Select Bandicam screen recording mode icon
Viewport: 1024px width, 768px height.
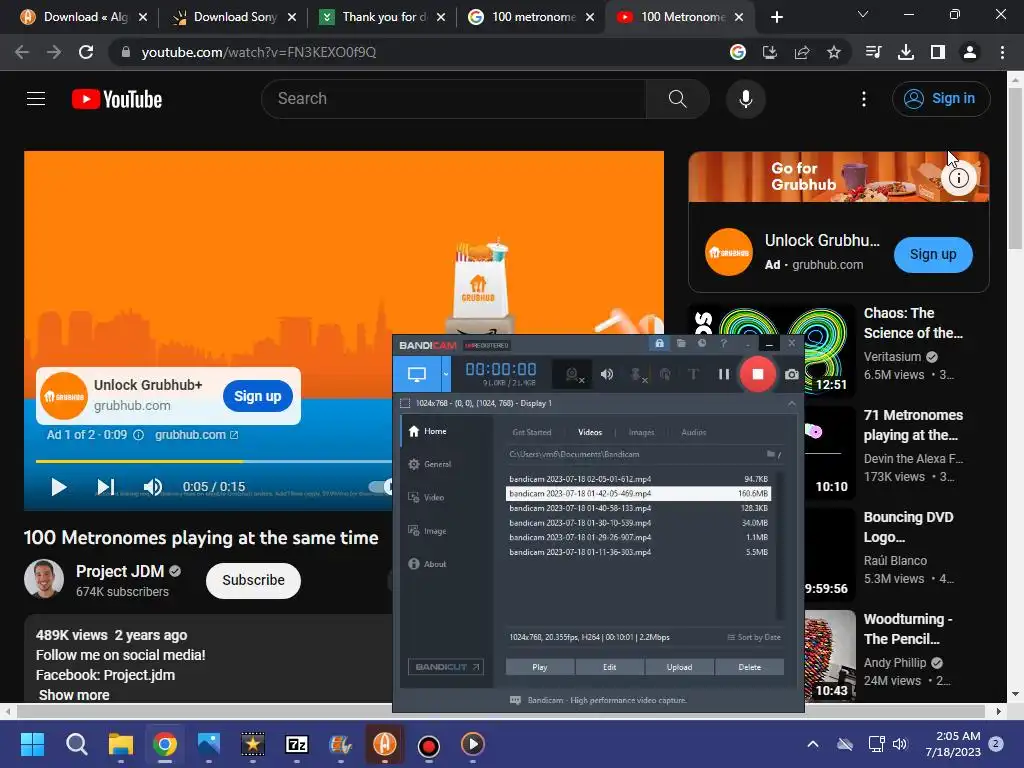coord(417,374)
